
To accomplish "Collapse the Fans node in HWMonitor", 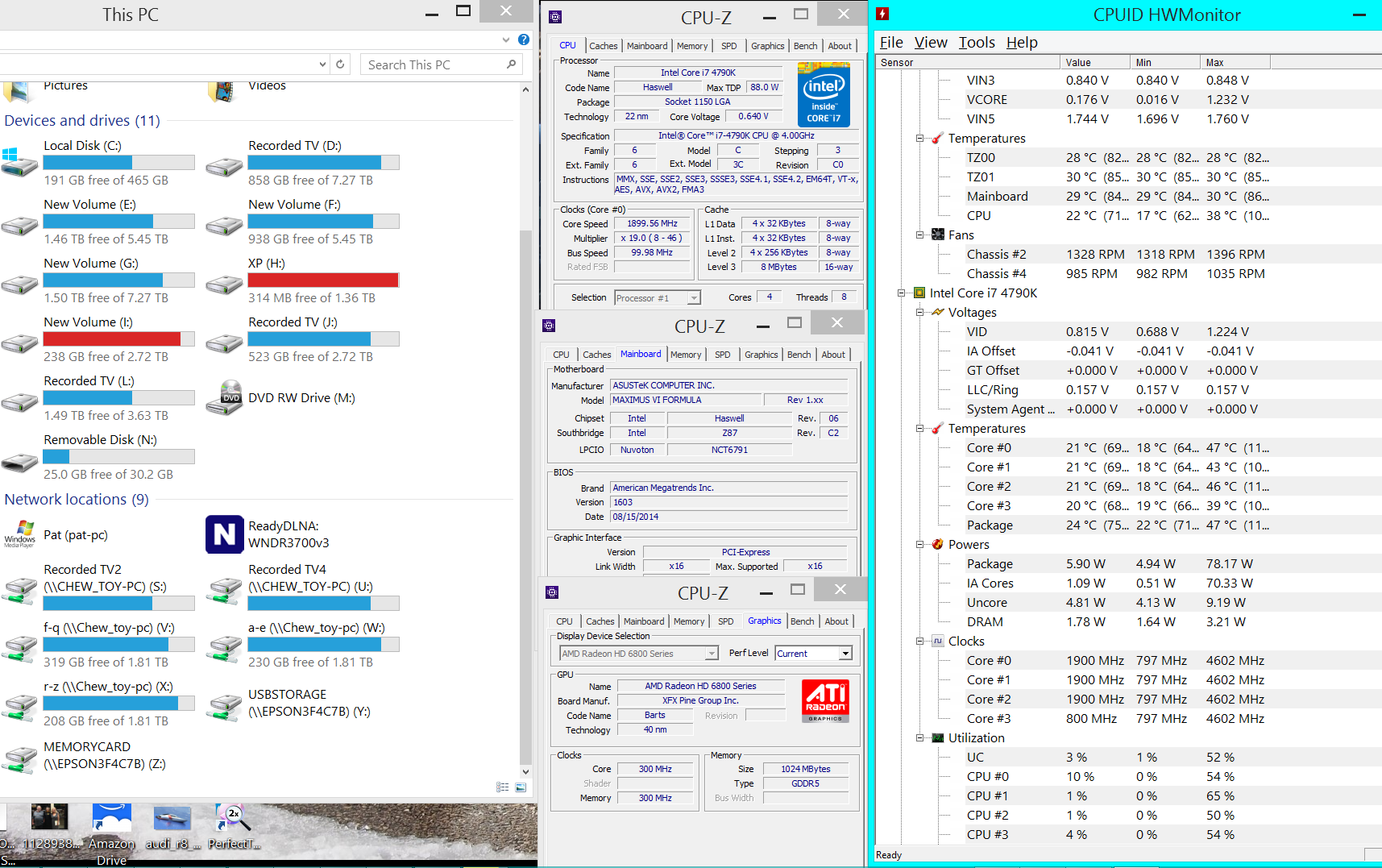I will tap(920, 235).
